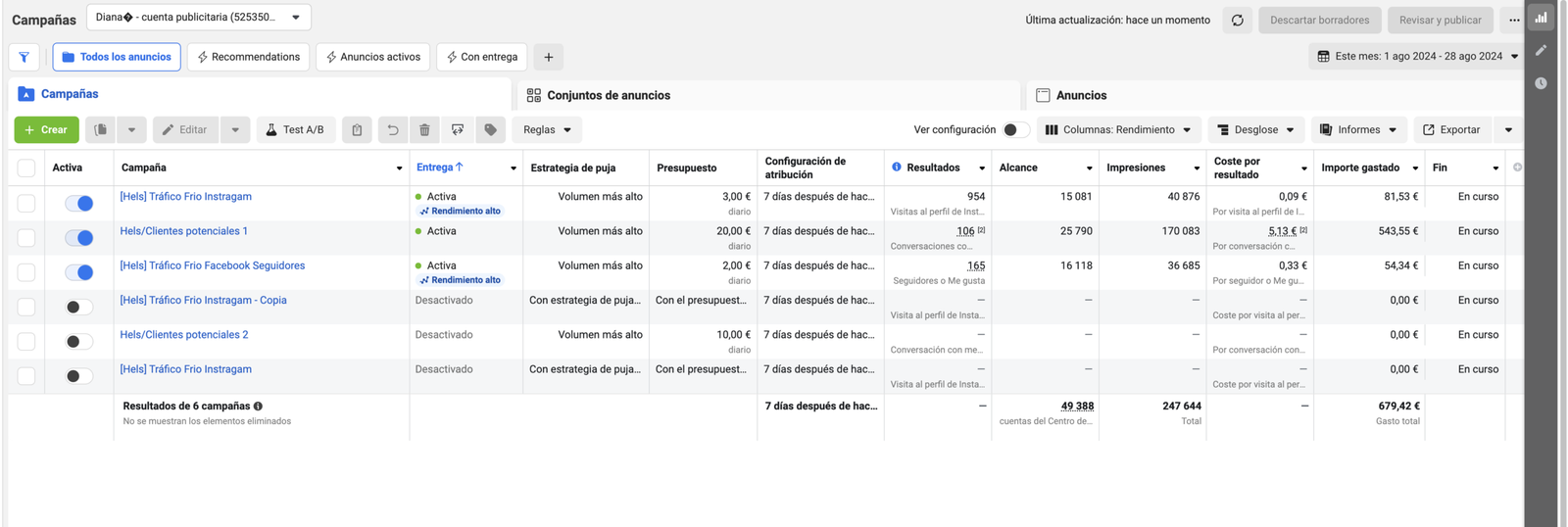Open charts panel in right sidebar
The height and width of the screenshot is (527, 1568).
[x=1542, y=17]
